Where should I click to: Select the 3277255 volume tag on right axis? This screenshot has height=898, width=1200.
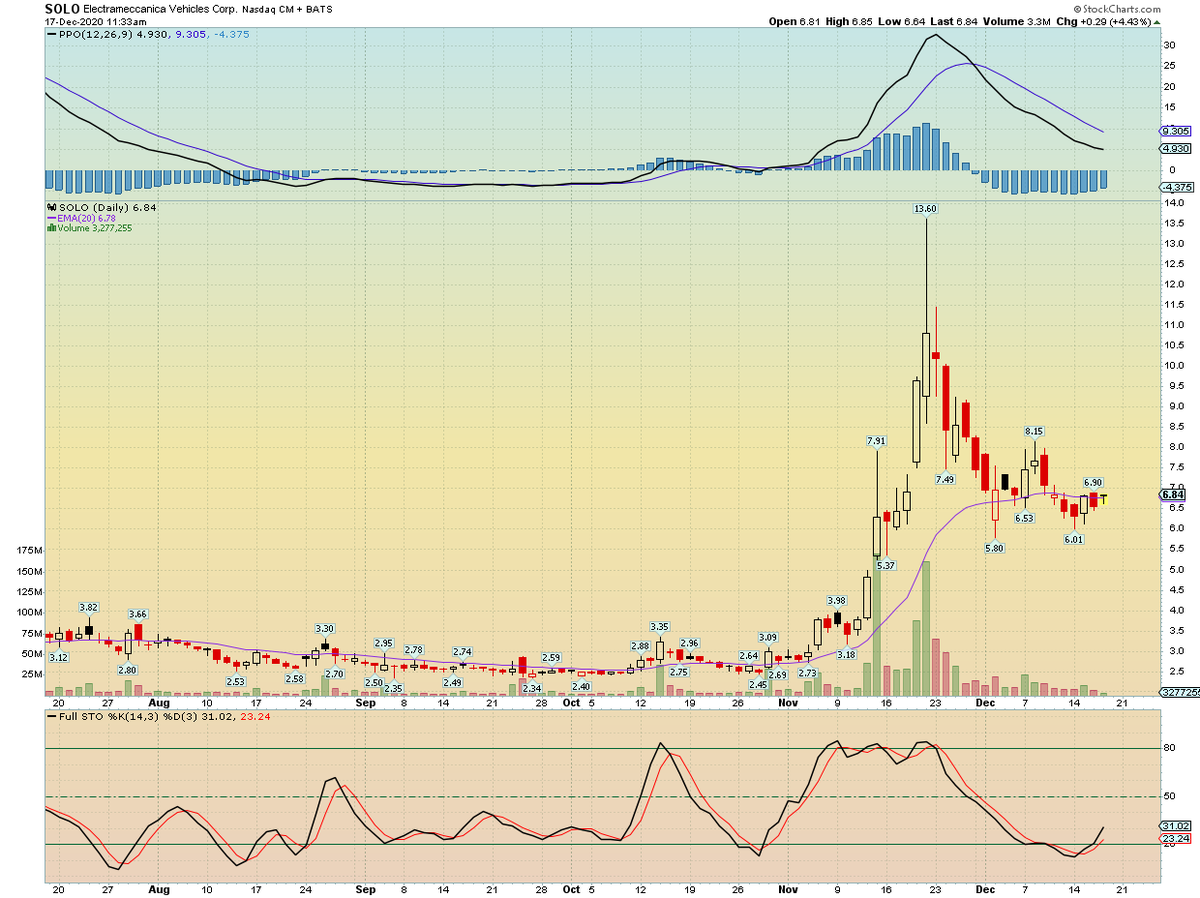[x=1179, y=692]
